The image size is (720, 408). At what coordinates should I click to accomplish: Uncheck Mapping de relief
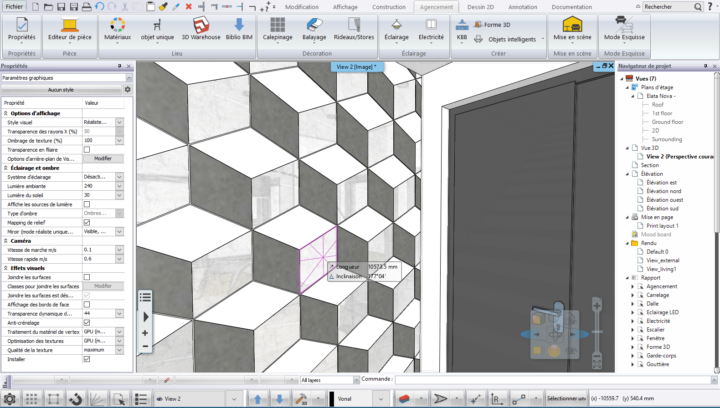tap(87, 223)
